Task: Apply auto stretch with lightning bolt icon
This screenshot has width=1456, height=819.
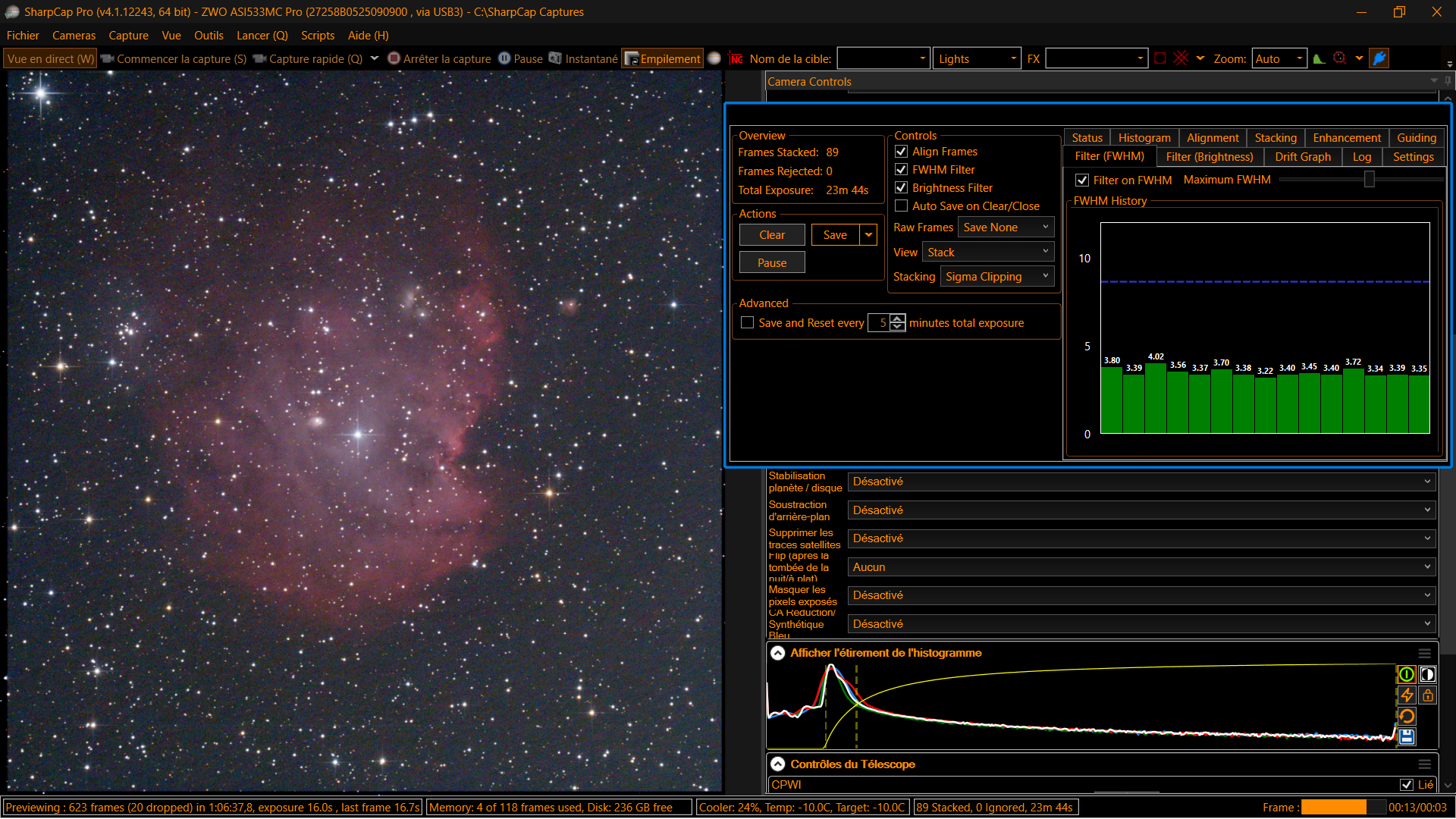Action: [1407, 695]
